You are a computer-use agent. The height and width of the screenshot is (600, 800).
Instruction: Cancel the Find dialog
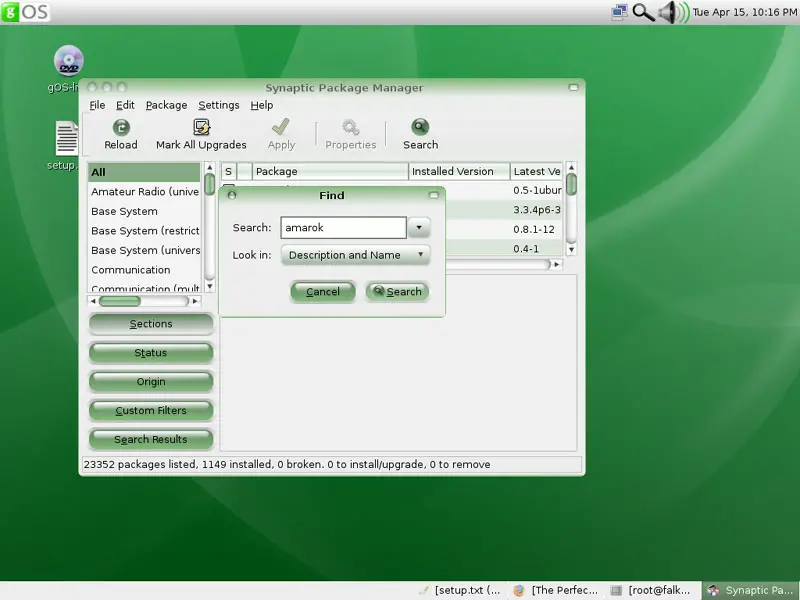point(323,292)
